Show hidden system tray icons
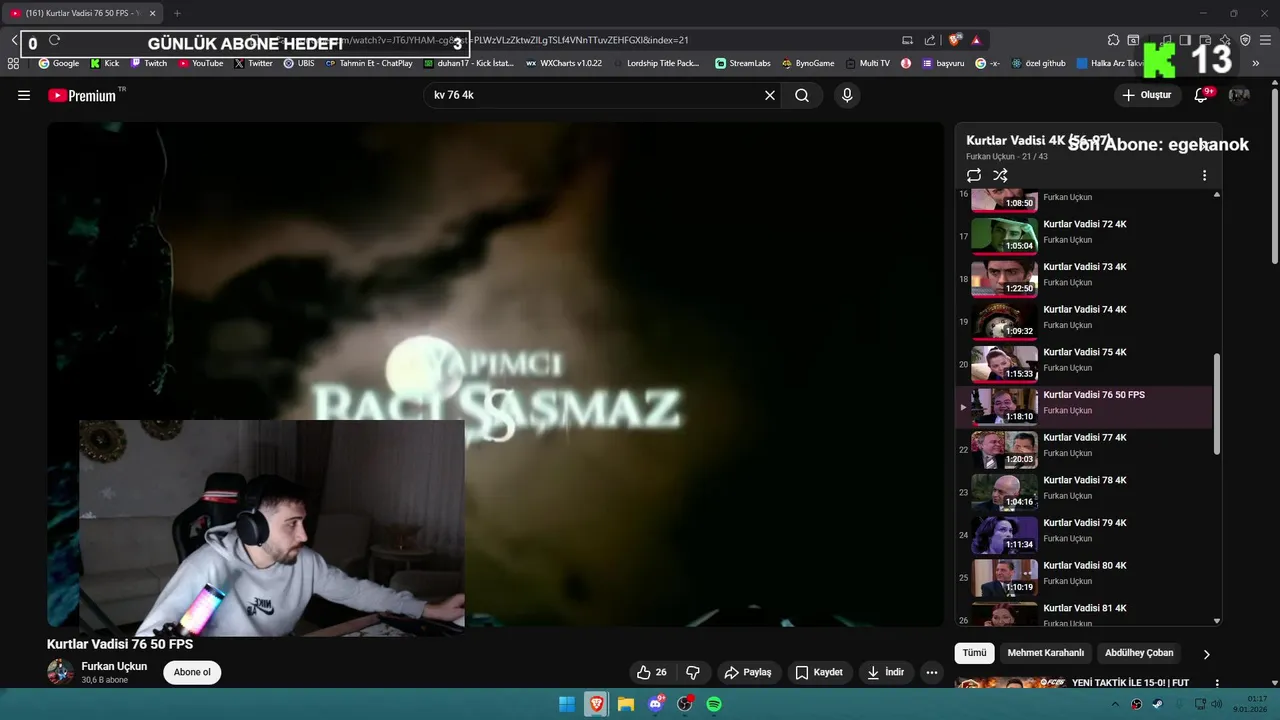 (1116, 704)
